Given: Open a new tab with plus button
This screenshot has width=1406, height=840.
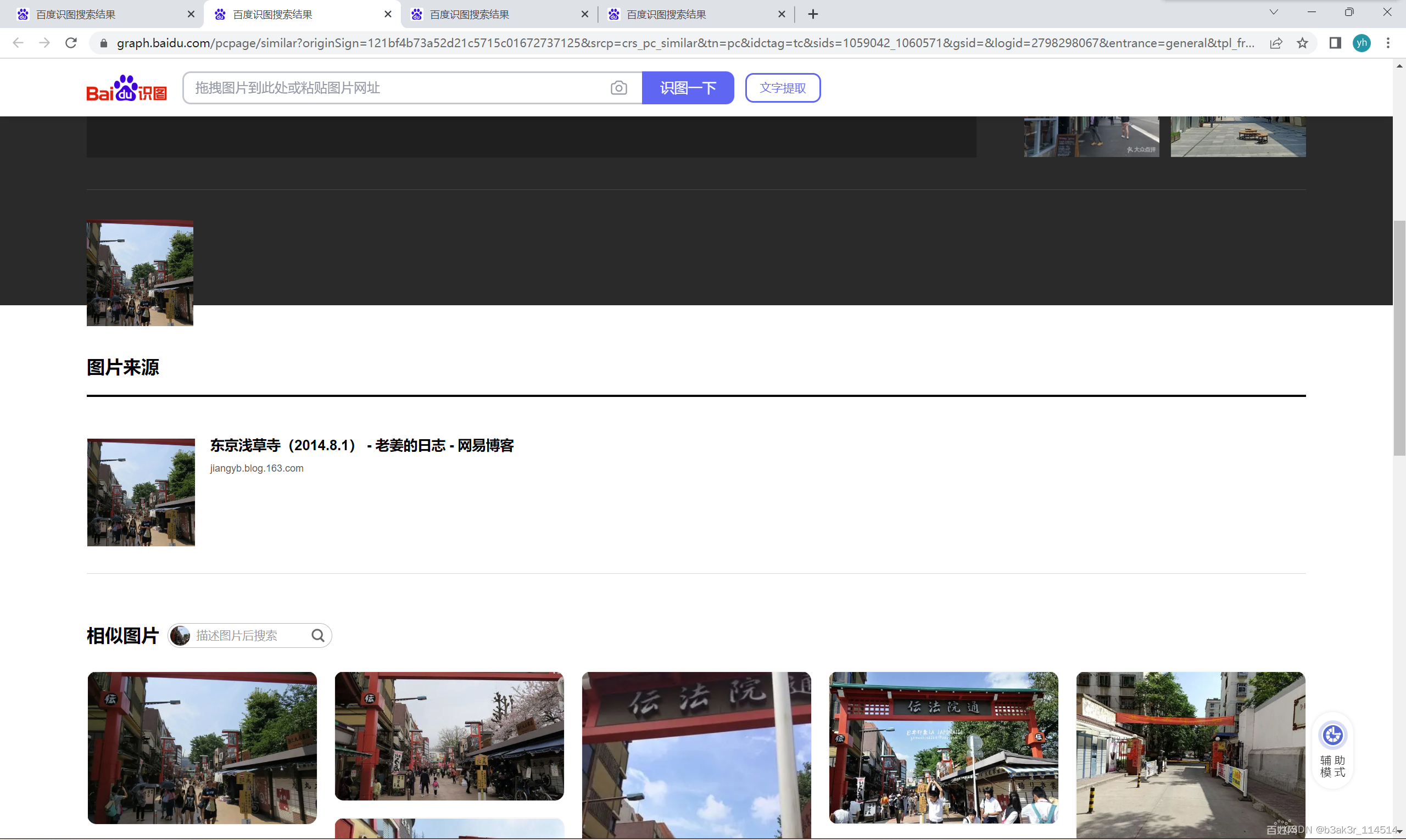Looking at the screenshot, I should (x=813, y=14).
